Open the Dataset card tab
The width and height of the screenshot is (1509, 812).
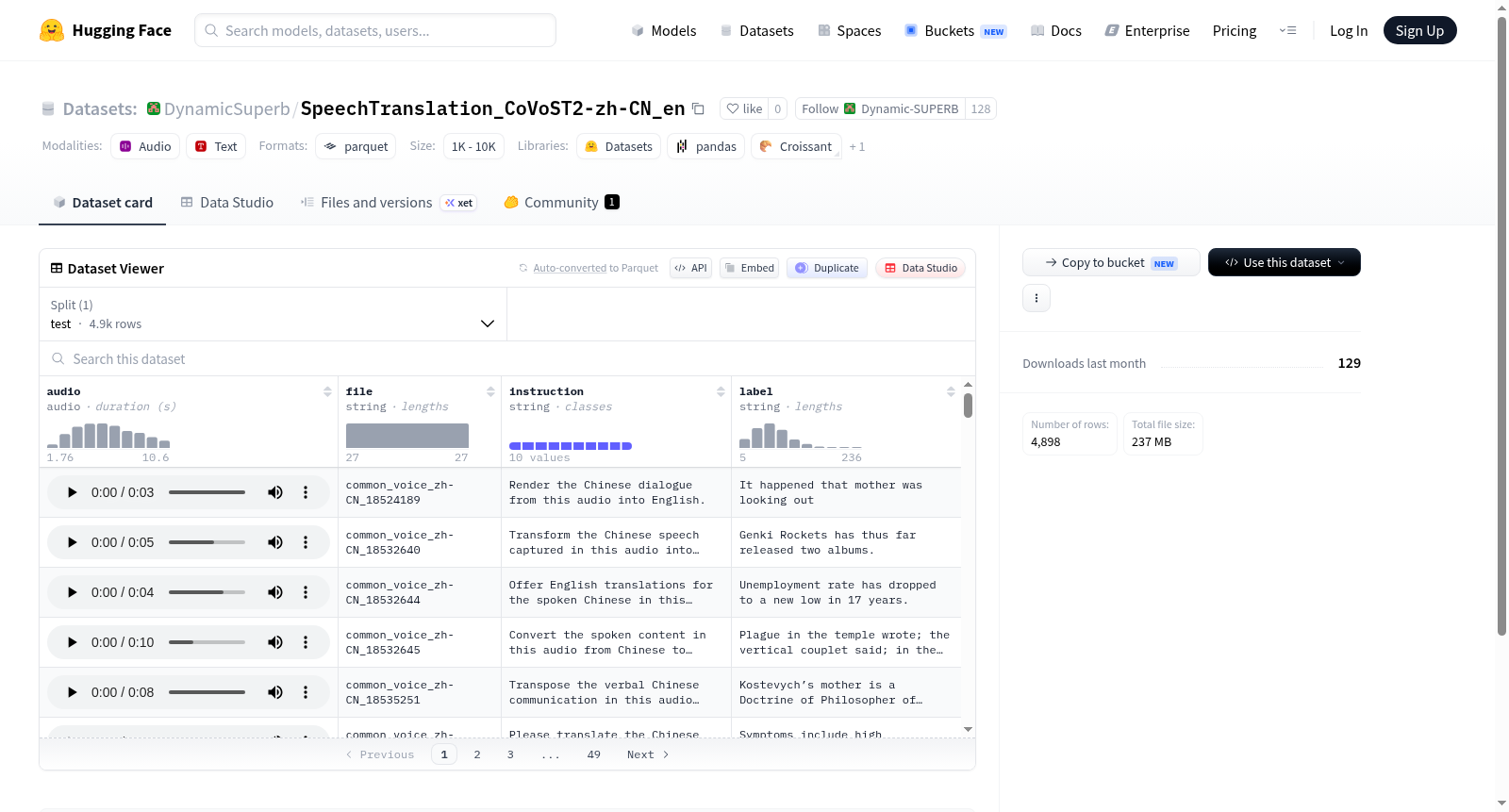(102, 202)
